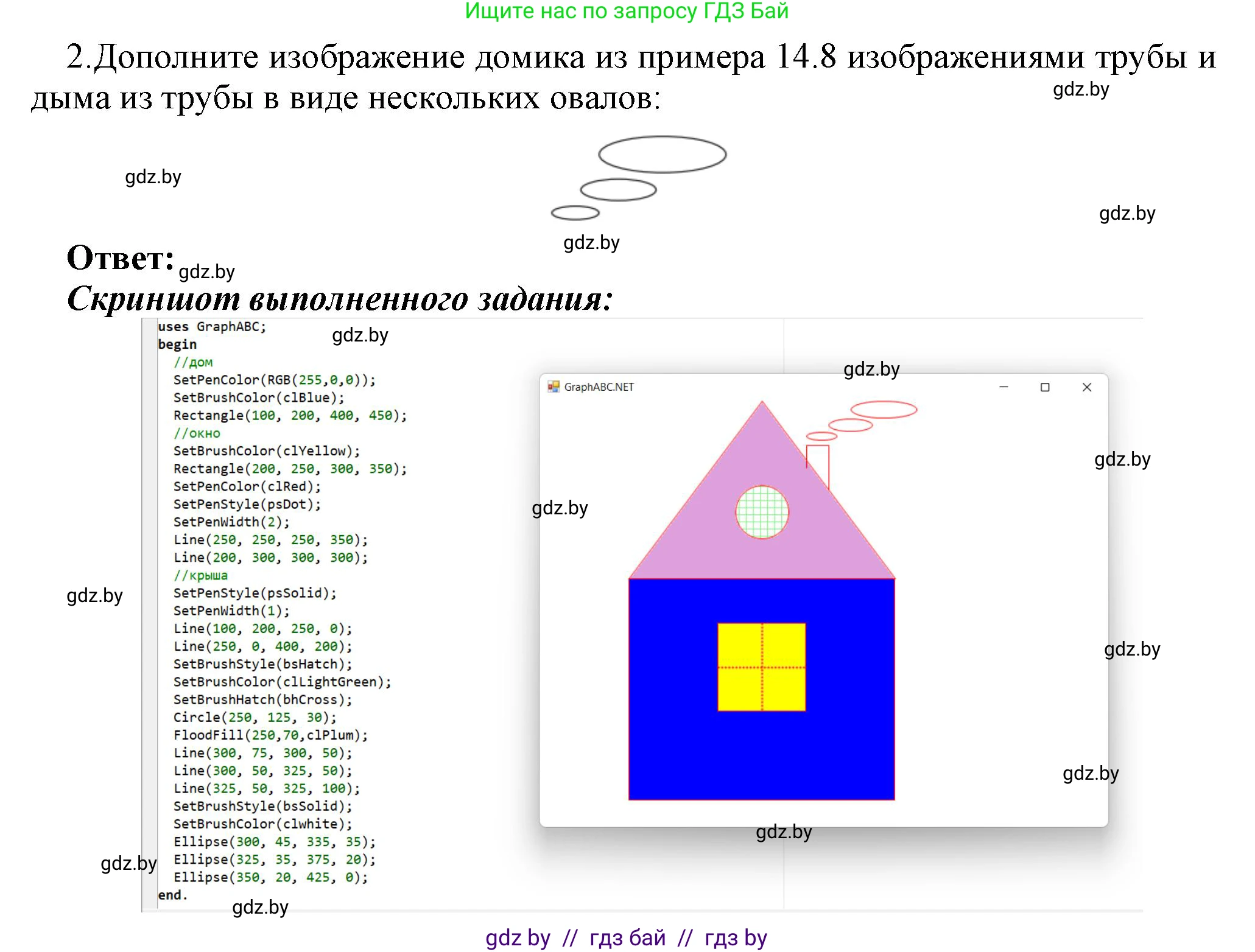Click the purple footer 'gdz by // гдз бай' text

pos(626,938)
